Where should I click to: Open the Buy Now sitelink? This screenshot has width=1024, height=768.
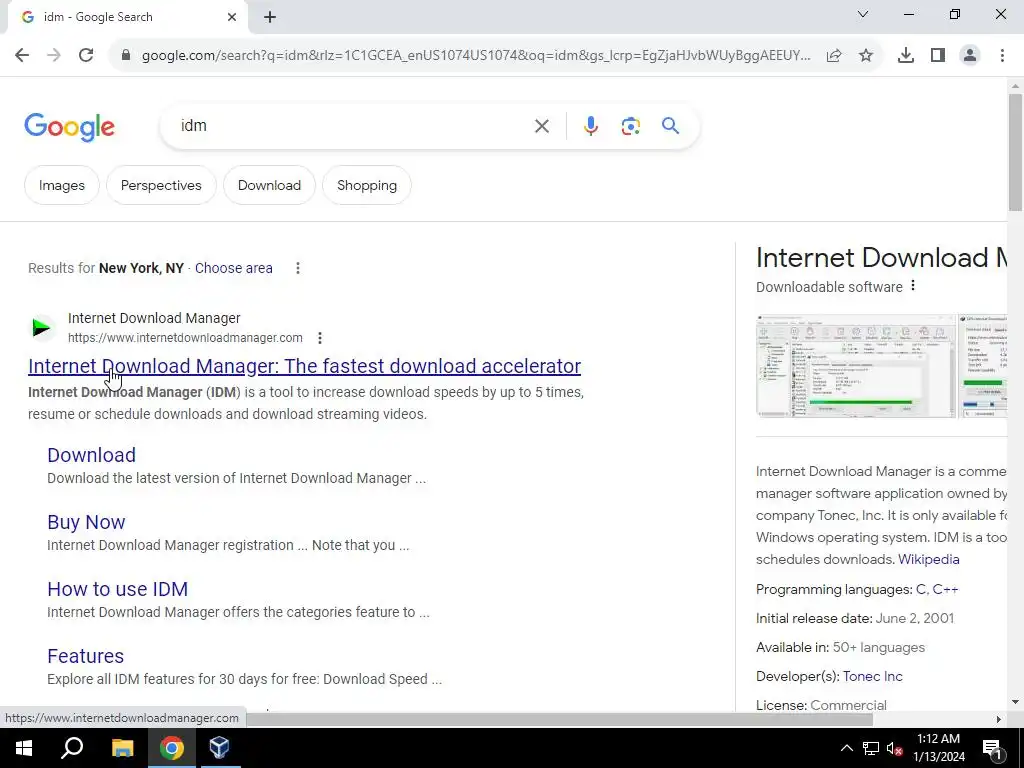pyautogui.click(x=86, y=522)
